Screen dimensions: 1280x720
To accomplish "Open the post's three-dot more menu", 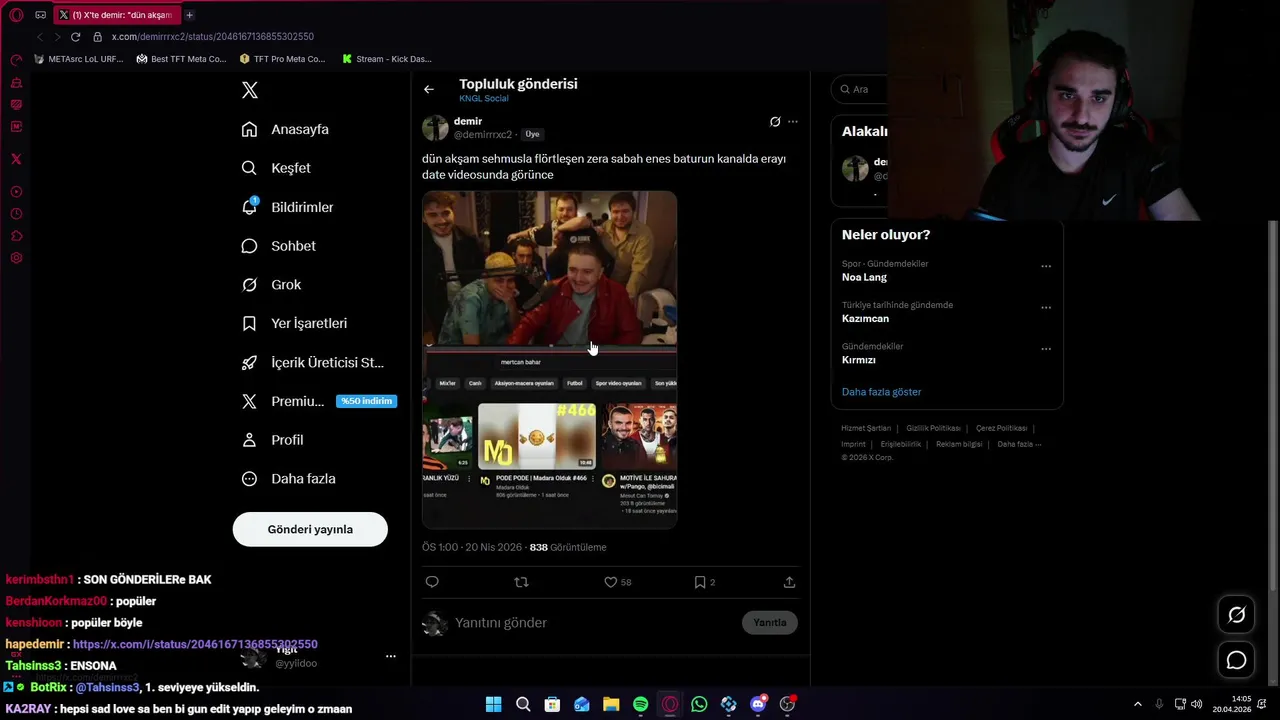I will click(x=793, y=122).
